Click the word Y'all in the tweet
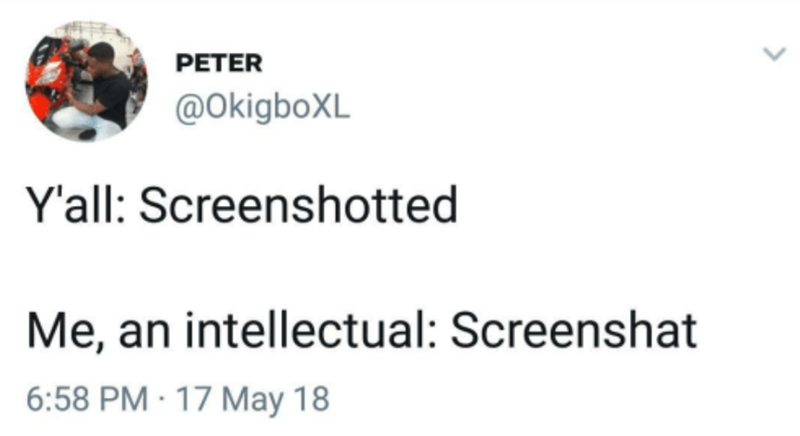The image size is (800, 436). click(65, 209)
